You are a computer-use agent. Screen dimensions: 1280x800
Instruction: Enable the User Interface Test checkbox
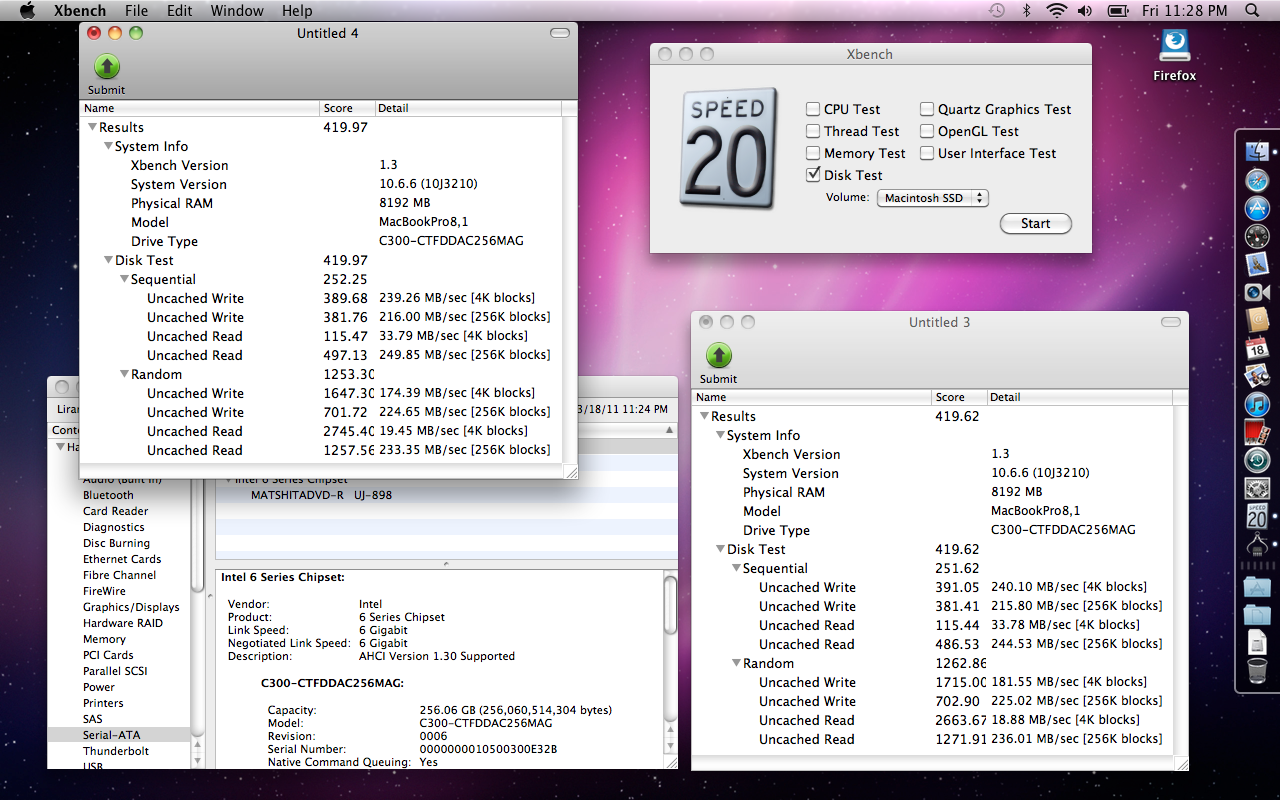point(927,153)
